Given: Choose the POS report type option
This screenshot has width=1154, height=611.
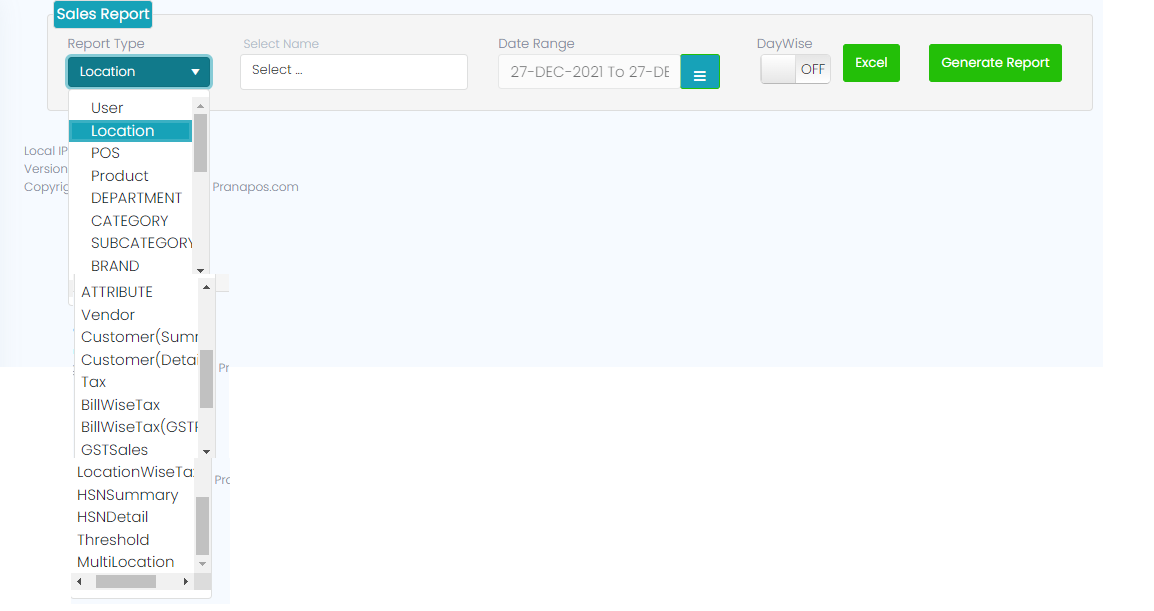Looking at the screenshot, I should point(105,153).
